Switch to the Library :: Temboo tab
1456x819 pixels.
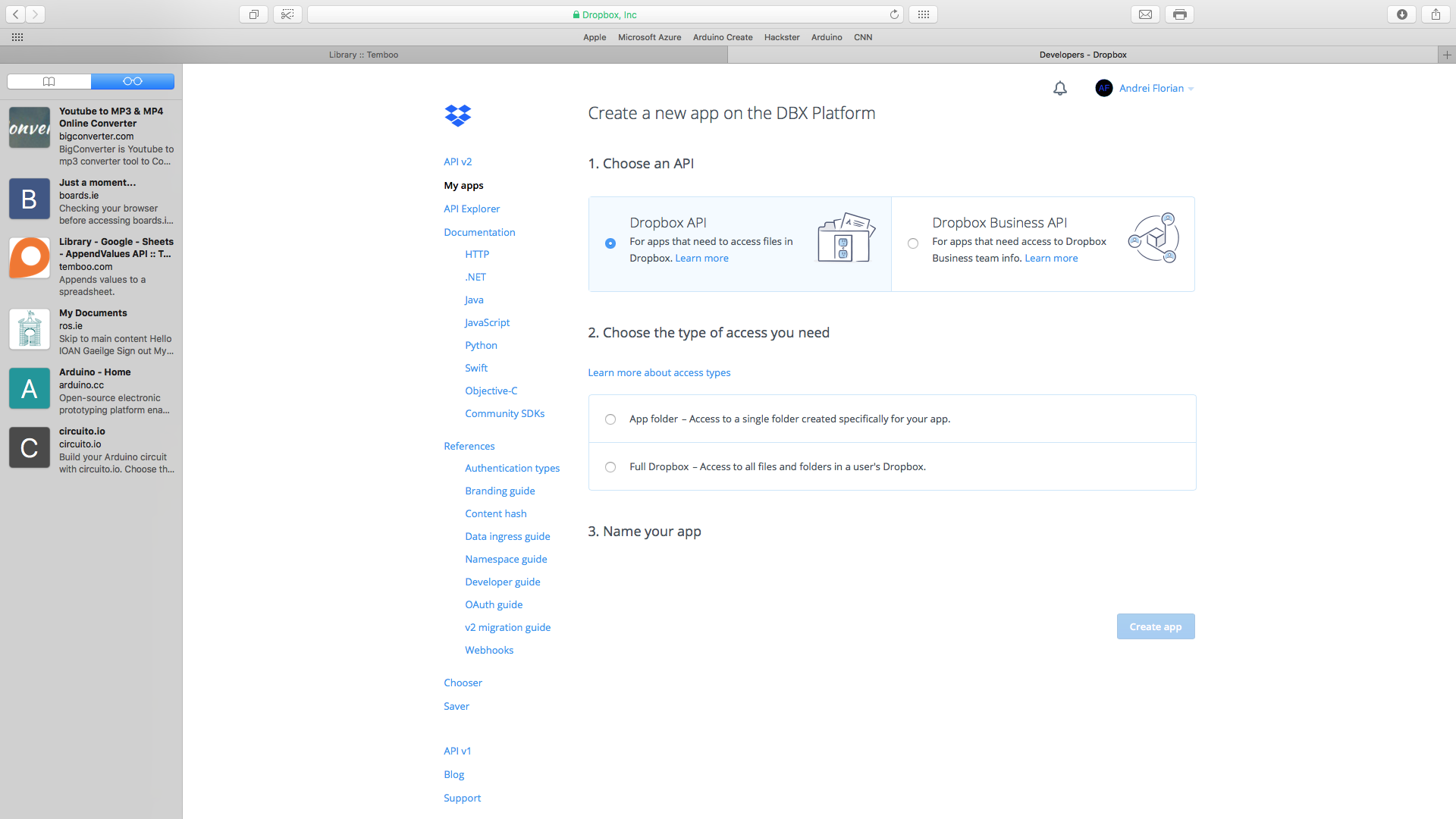coord(364,55)
